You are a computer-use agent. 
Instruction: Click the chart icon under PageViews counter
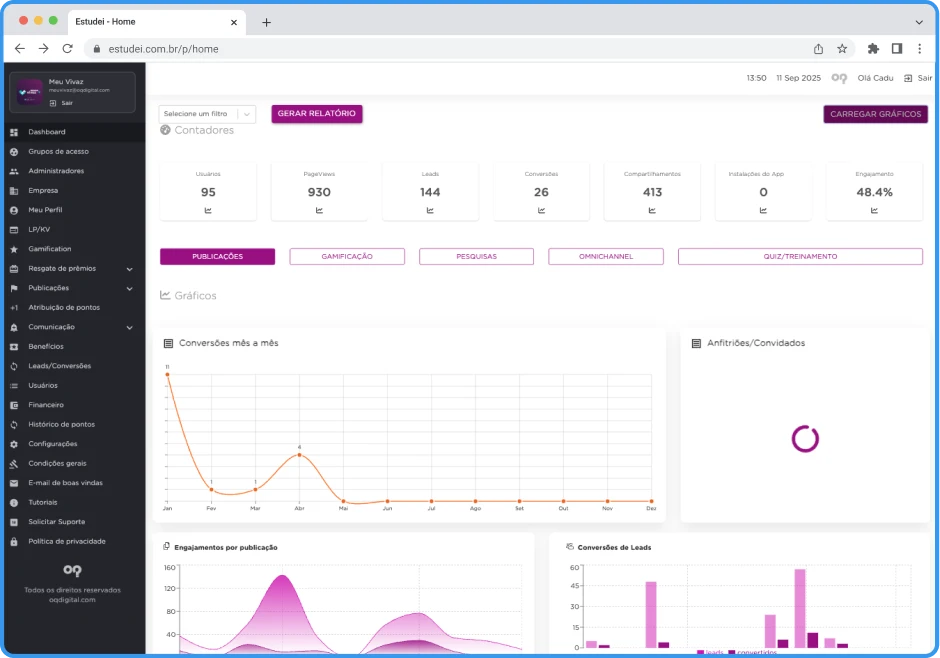pos(319,210)
